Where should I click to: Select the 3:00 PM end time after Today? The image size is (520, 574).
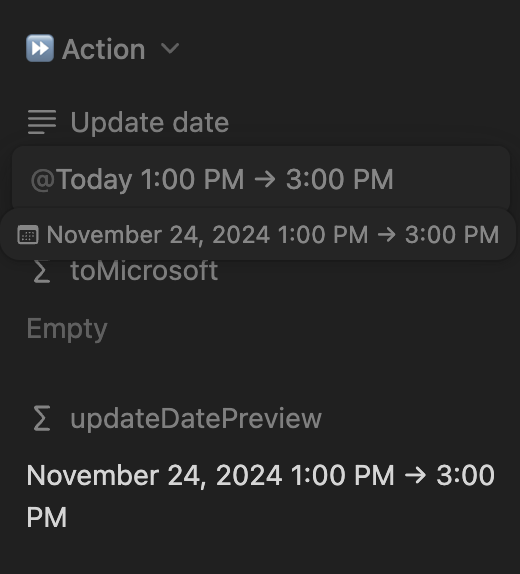pyautogui.click(x=339, y=179)
